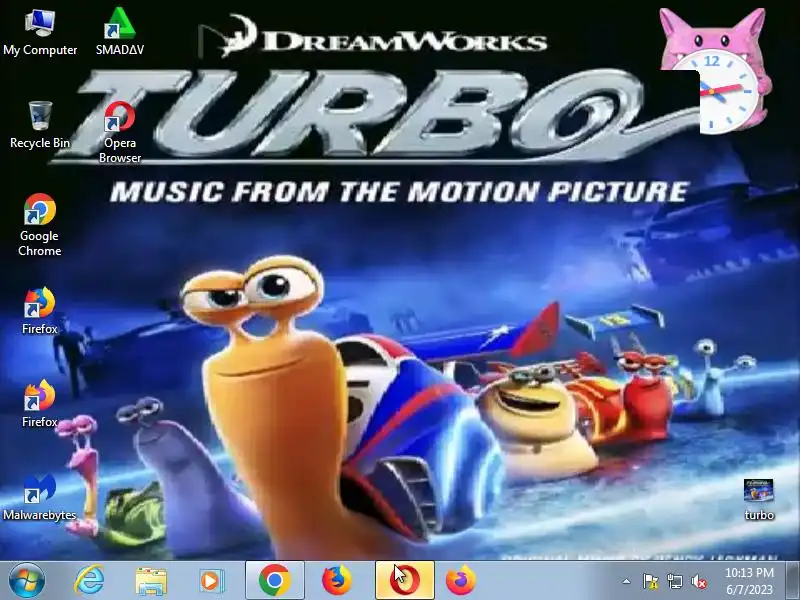Viewport: 800px width, 600px height.
Task: Select the Malwarebytes desktop shortcut
Action: (39, 497)
